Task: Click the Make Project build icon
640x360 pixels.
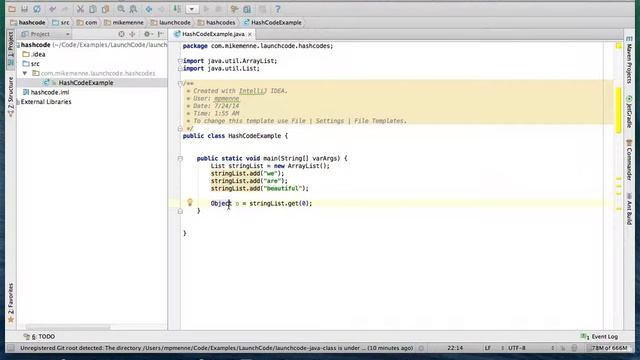Action: pyautogui.click(x=177, y=9)
